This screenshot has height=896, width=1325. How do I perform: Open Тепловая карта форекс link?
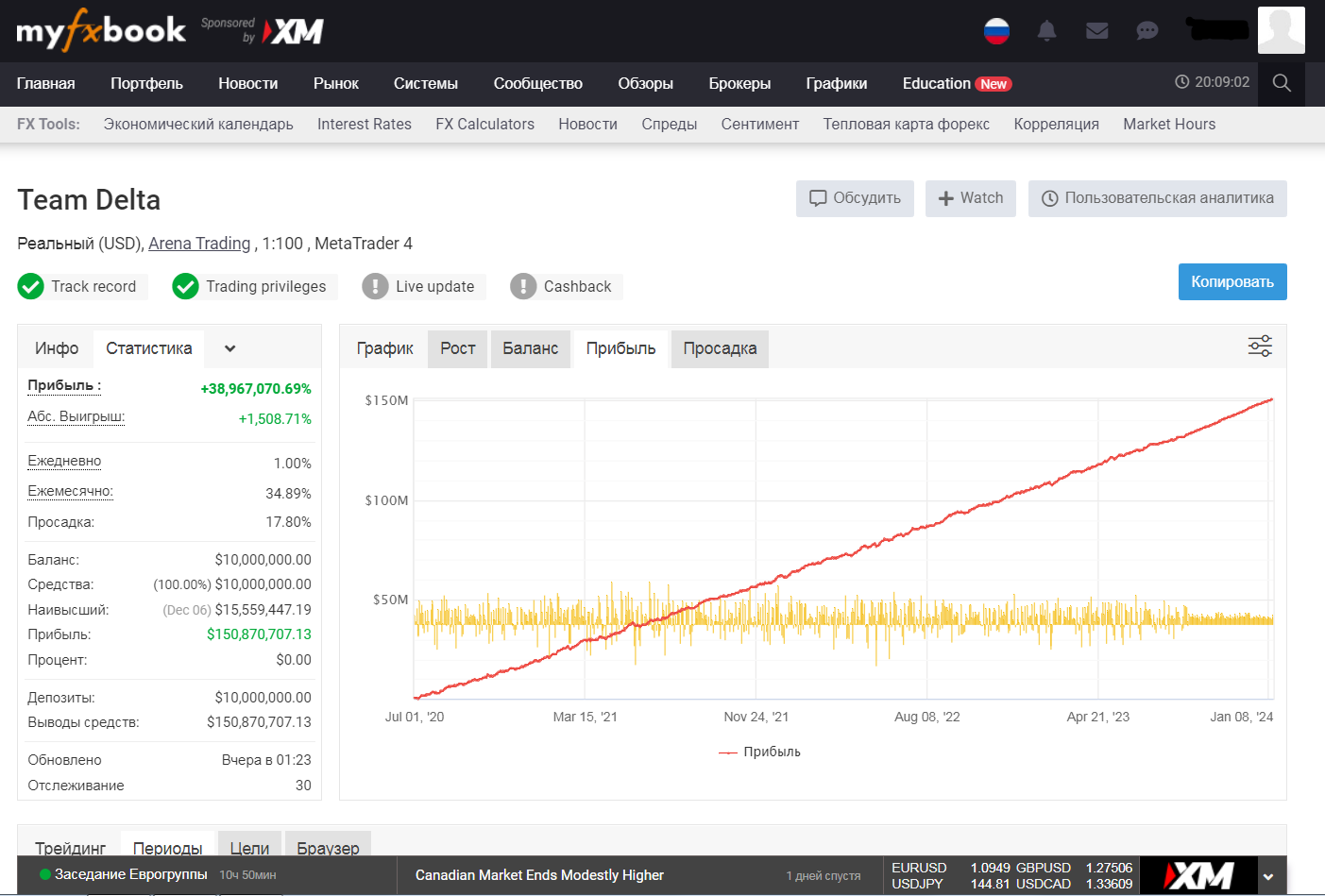click(x=907, y=125)
